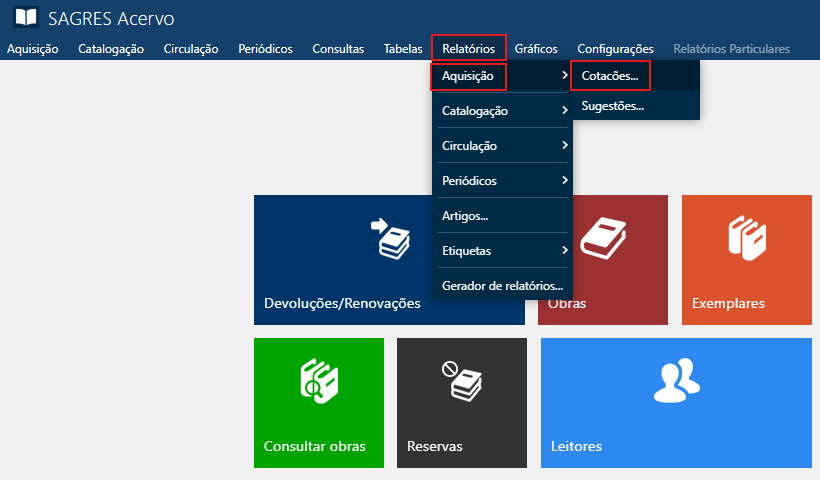This screenshot has height=480, width=820.
Task: Click the SAGRES Acervo book logo icon
Action: [25, 17]
